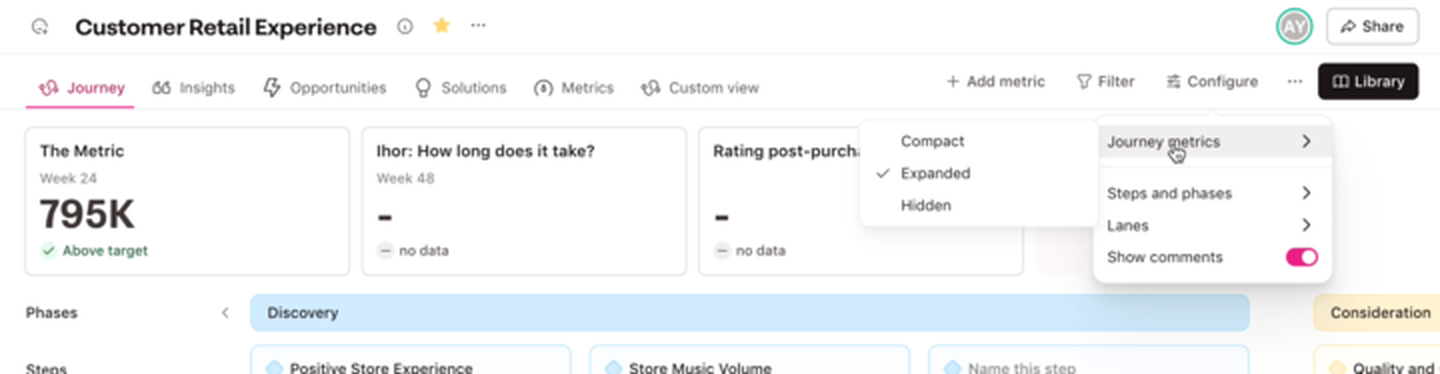The height and width of the screenshot is (374, 1440).
Task: Click the Filter funnel button
Action: coord(1105,82)
